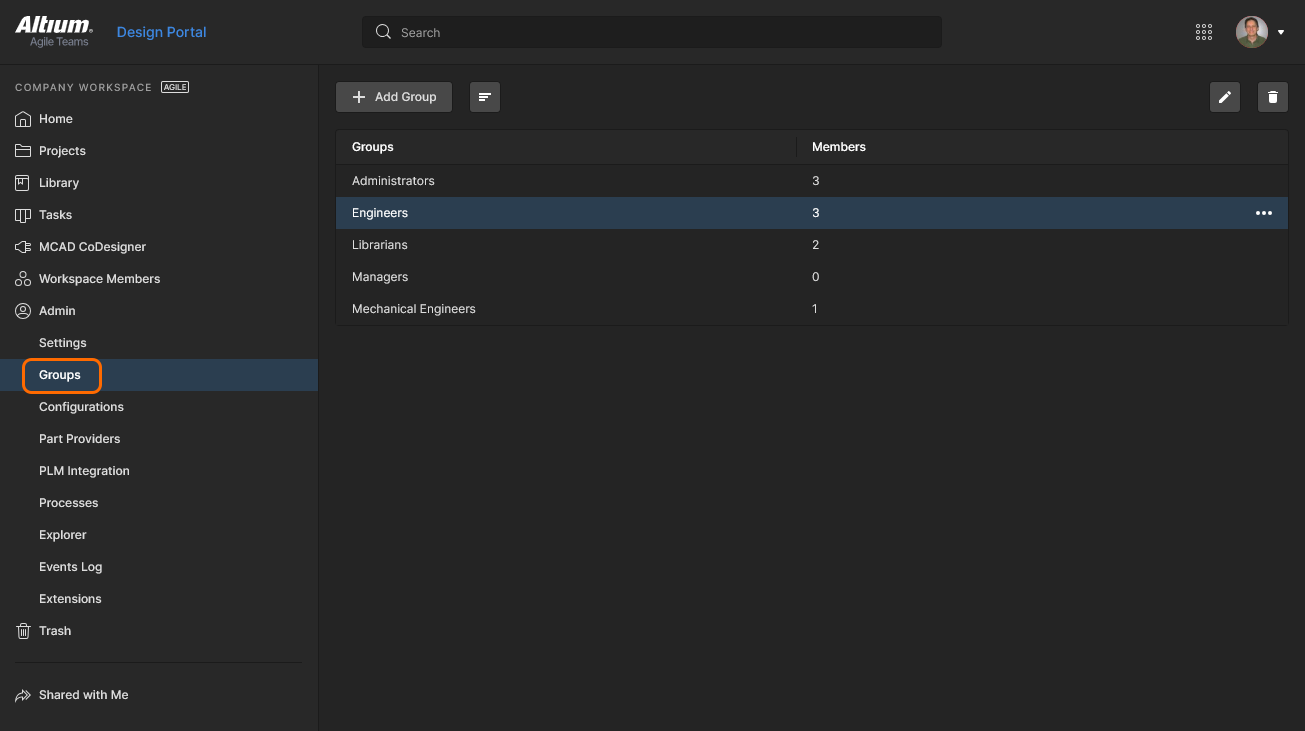Screen dimensions: 1305x731
Task: Open Trash in the sidebar
Action: tap(55, 631)
